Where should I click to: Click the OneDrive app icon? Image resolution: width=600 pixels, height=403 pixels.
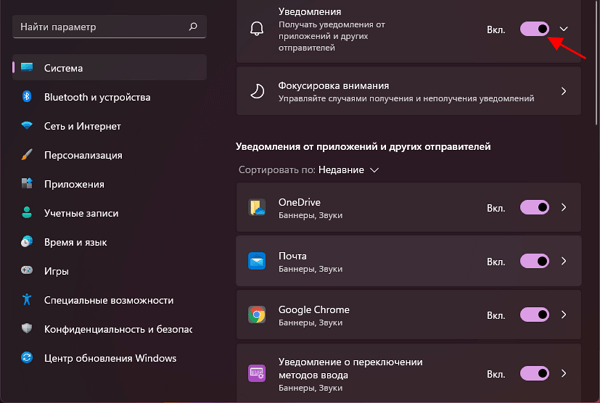(x=257, y=207)
